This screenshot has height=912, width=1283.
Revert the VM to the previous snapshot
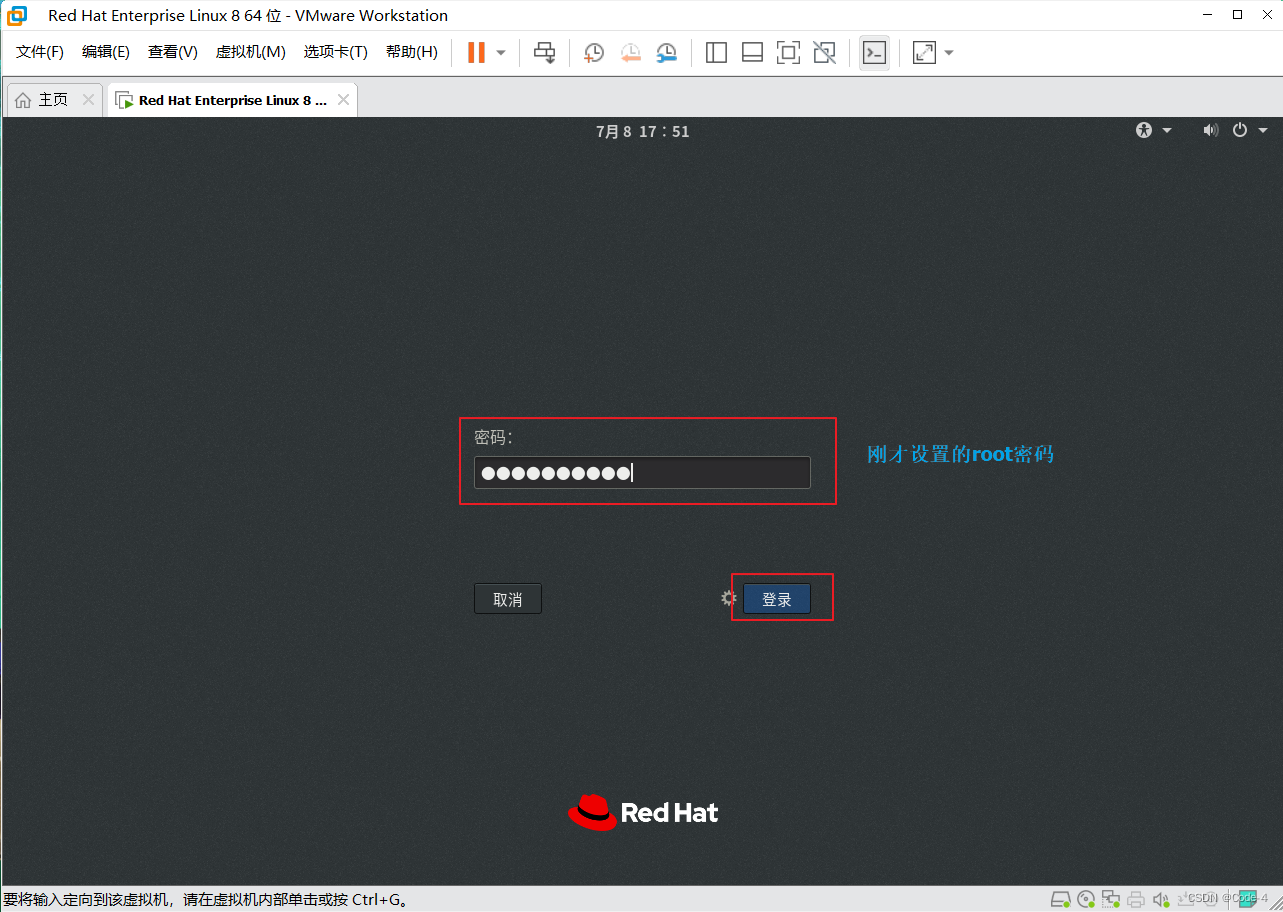point(631,53)
